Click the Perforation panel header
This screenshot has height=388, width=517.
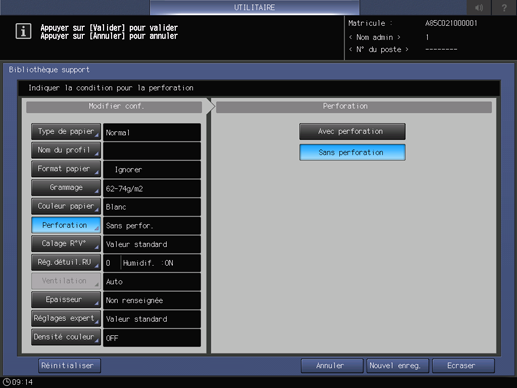click(354, 107)
